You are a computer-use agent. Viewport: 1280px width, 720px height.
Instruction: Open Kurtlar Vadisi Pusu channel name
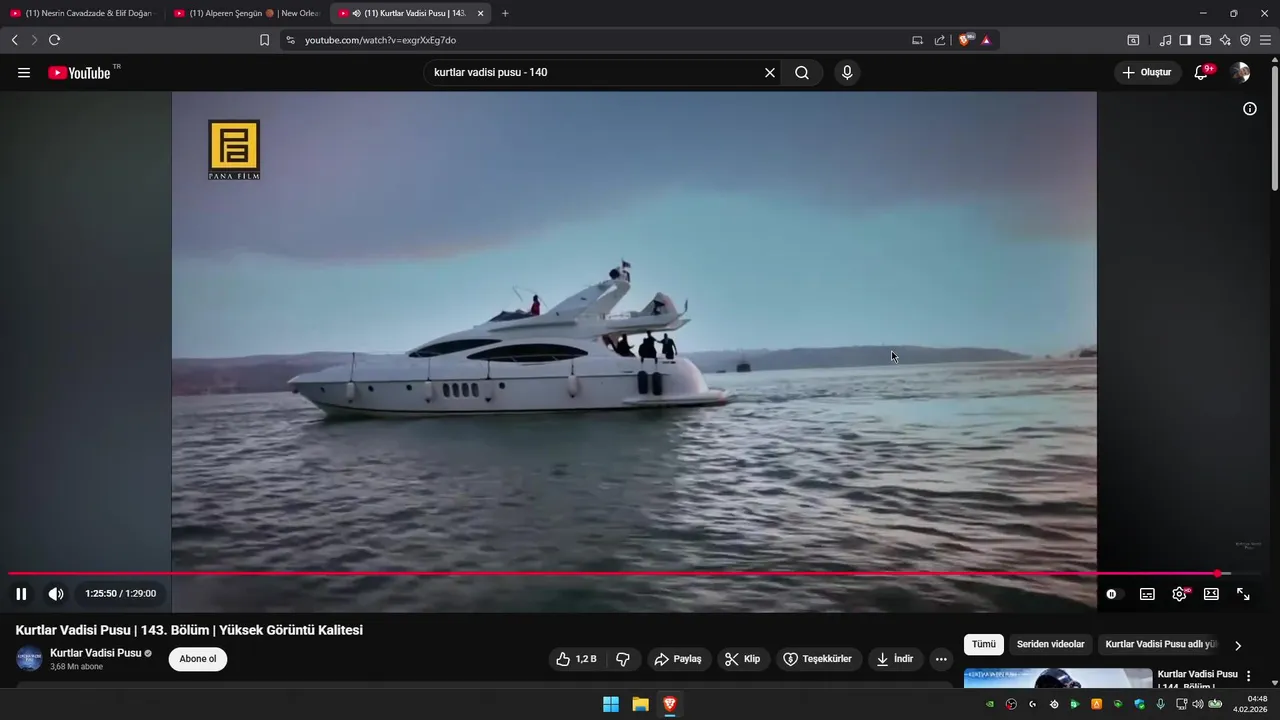(96, 653)
